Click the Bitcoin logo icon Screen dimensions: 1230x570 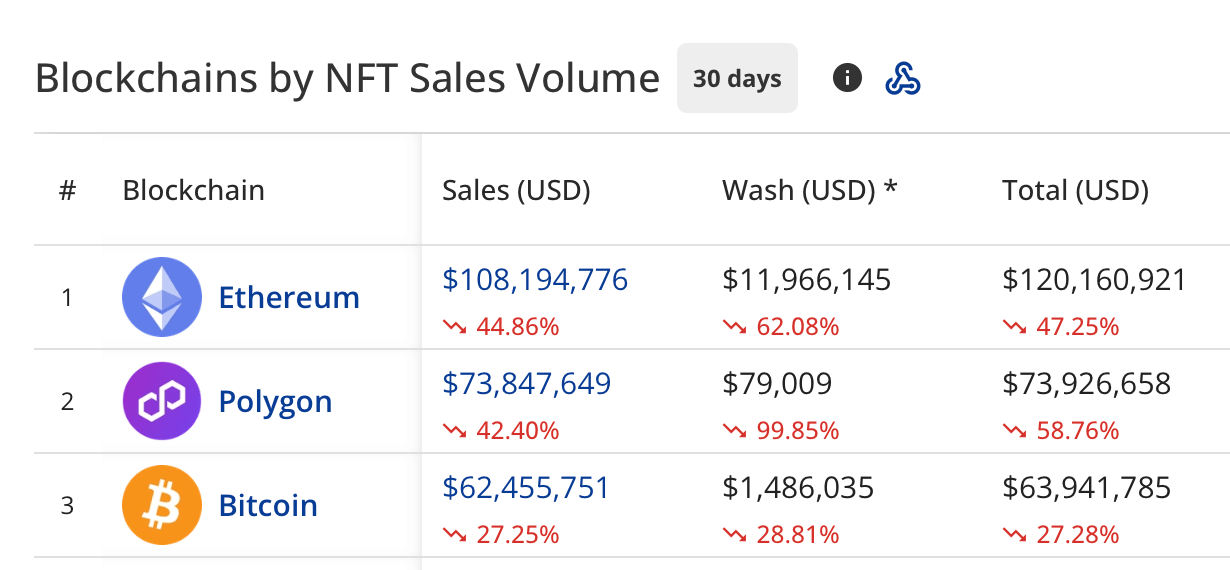(160, 505)
